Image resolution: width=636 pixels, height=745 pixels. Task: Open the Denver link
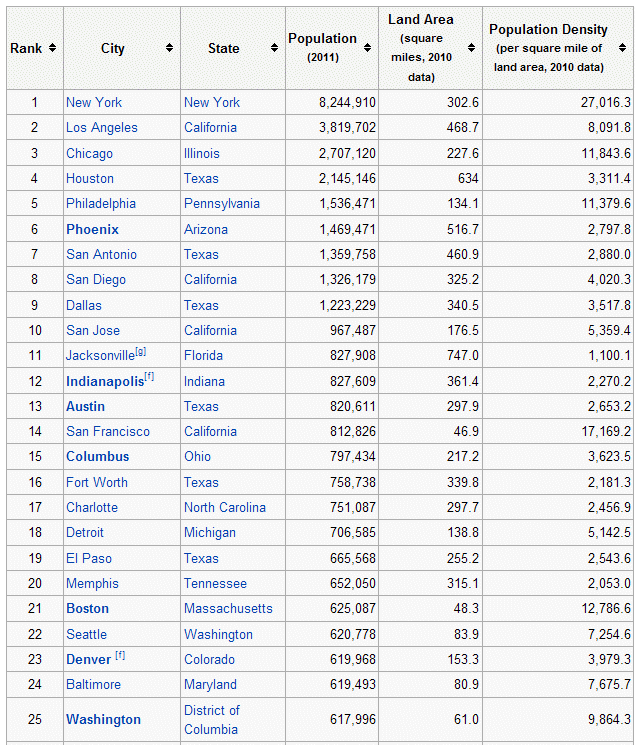coord(88,659)
